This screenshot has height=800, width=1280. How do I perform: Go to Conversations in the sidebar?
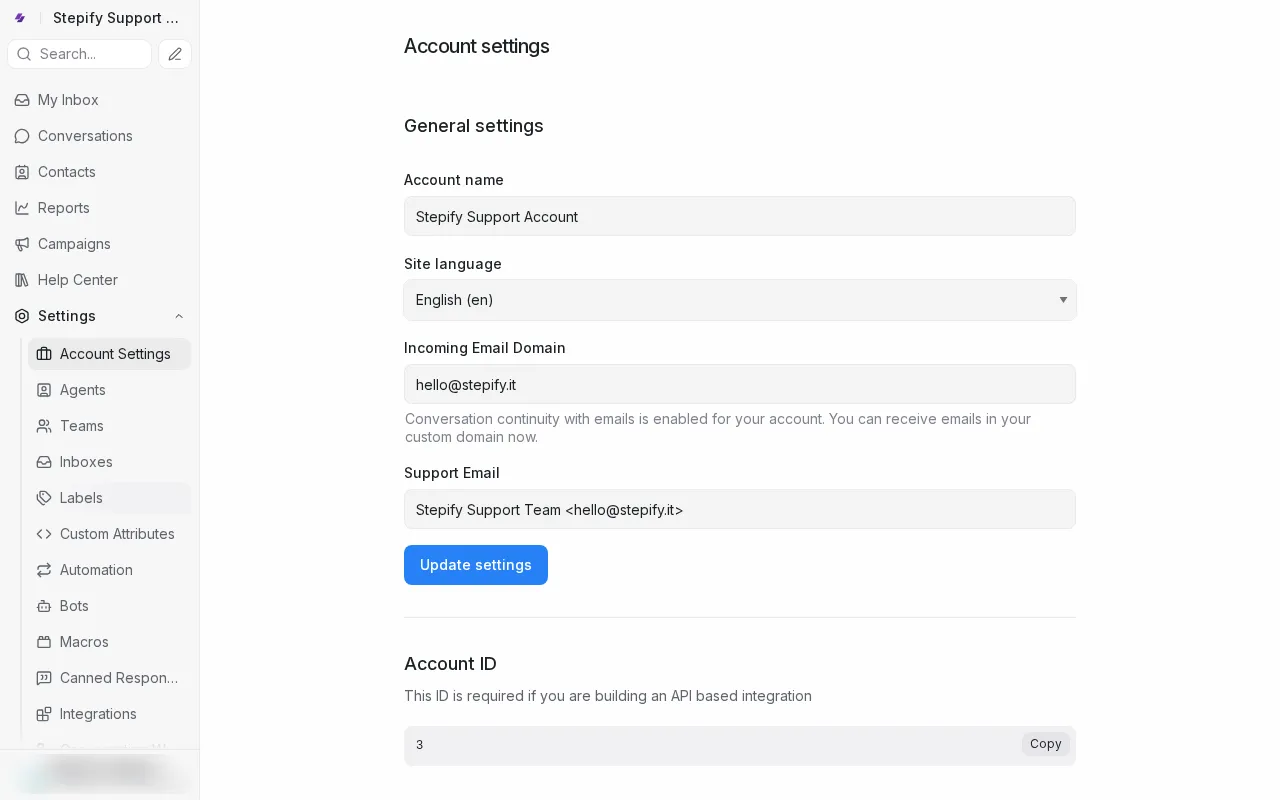click(85, 136)
